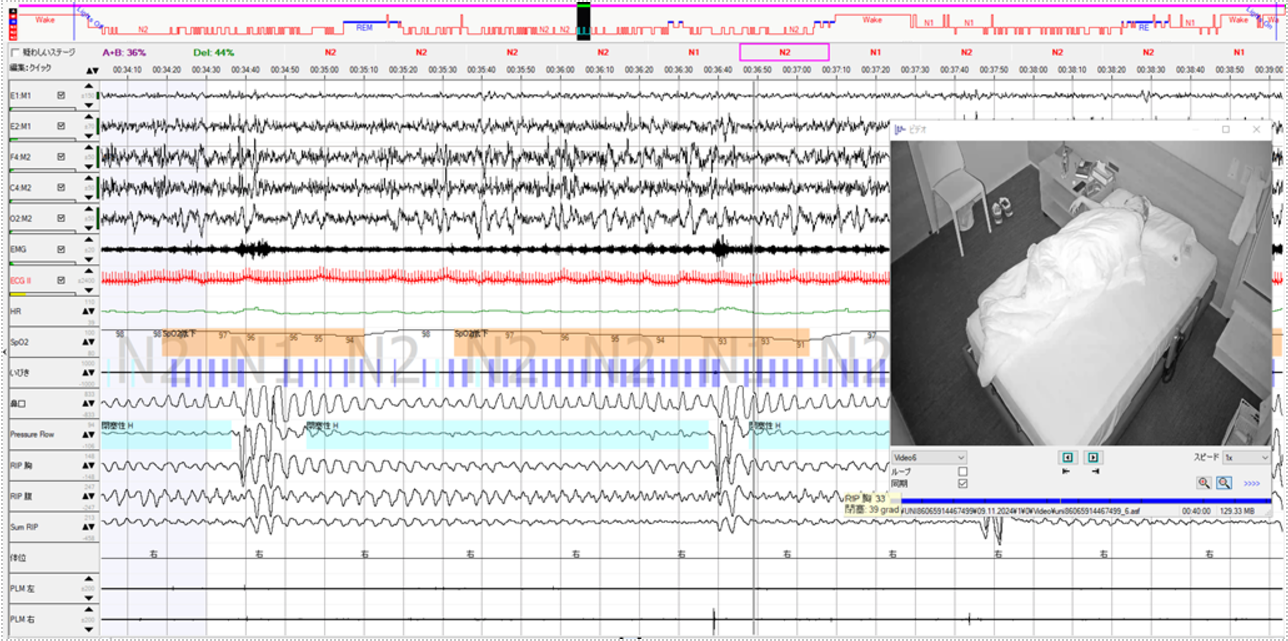This screenshot has width=1288, height=641.
Task: Maximize the ビデオ window
Action: click(x=1226, y=129)
